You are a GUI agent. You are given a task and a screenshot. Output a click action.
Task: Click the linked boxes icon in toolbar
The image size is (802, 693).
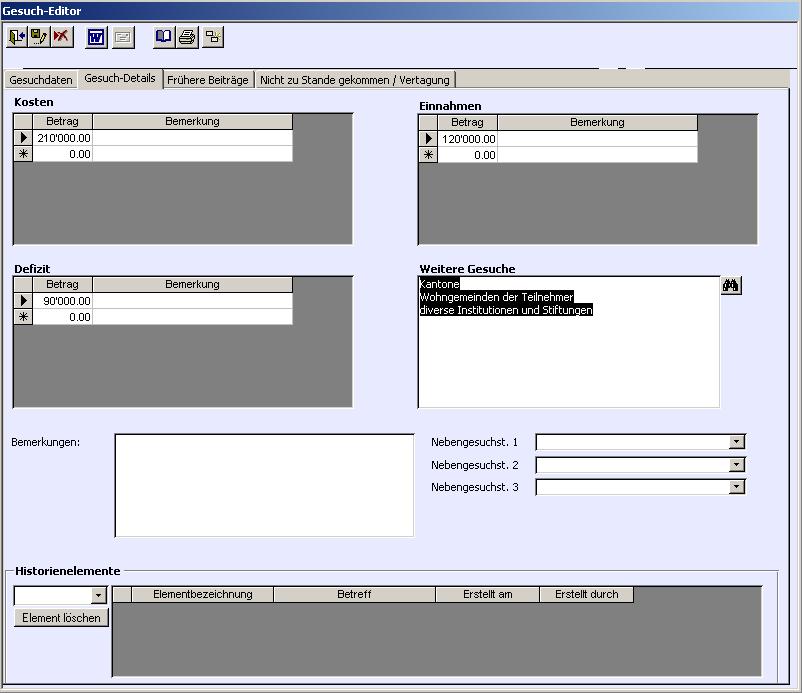[x=212, y=38]
